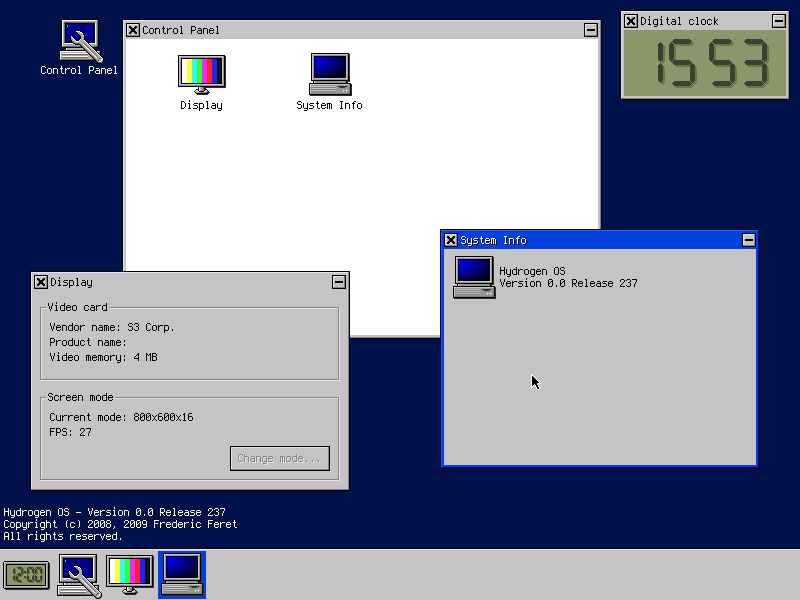
Task: Close the System Info window
Action: click(451, 240)
